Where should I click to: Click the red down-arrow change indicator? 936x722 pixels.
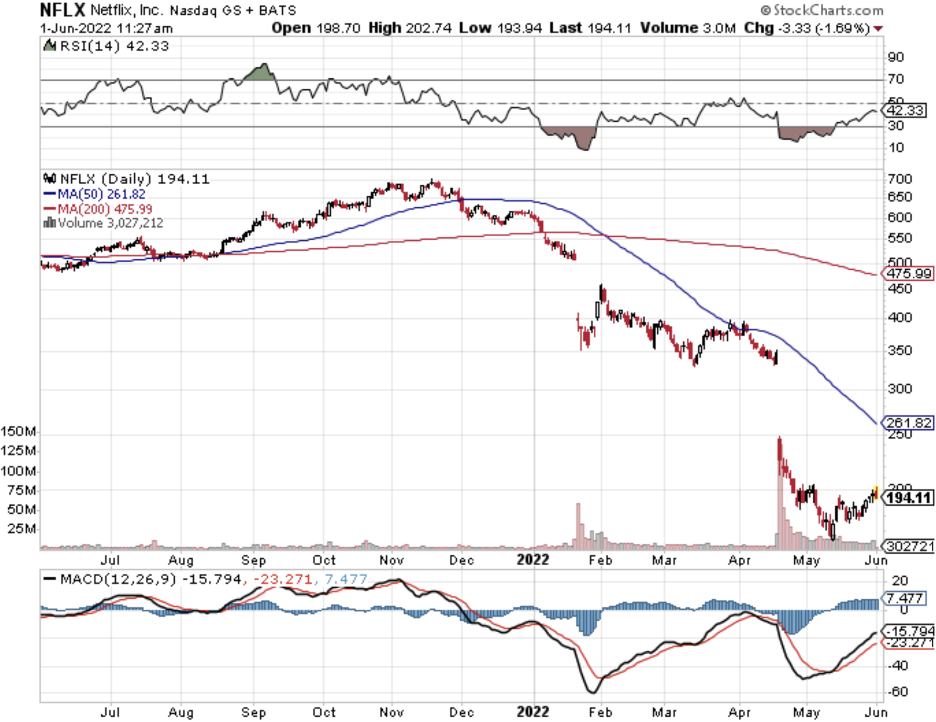878,29
